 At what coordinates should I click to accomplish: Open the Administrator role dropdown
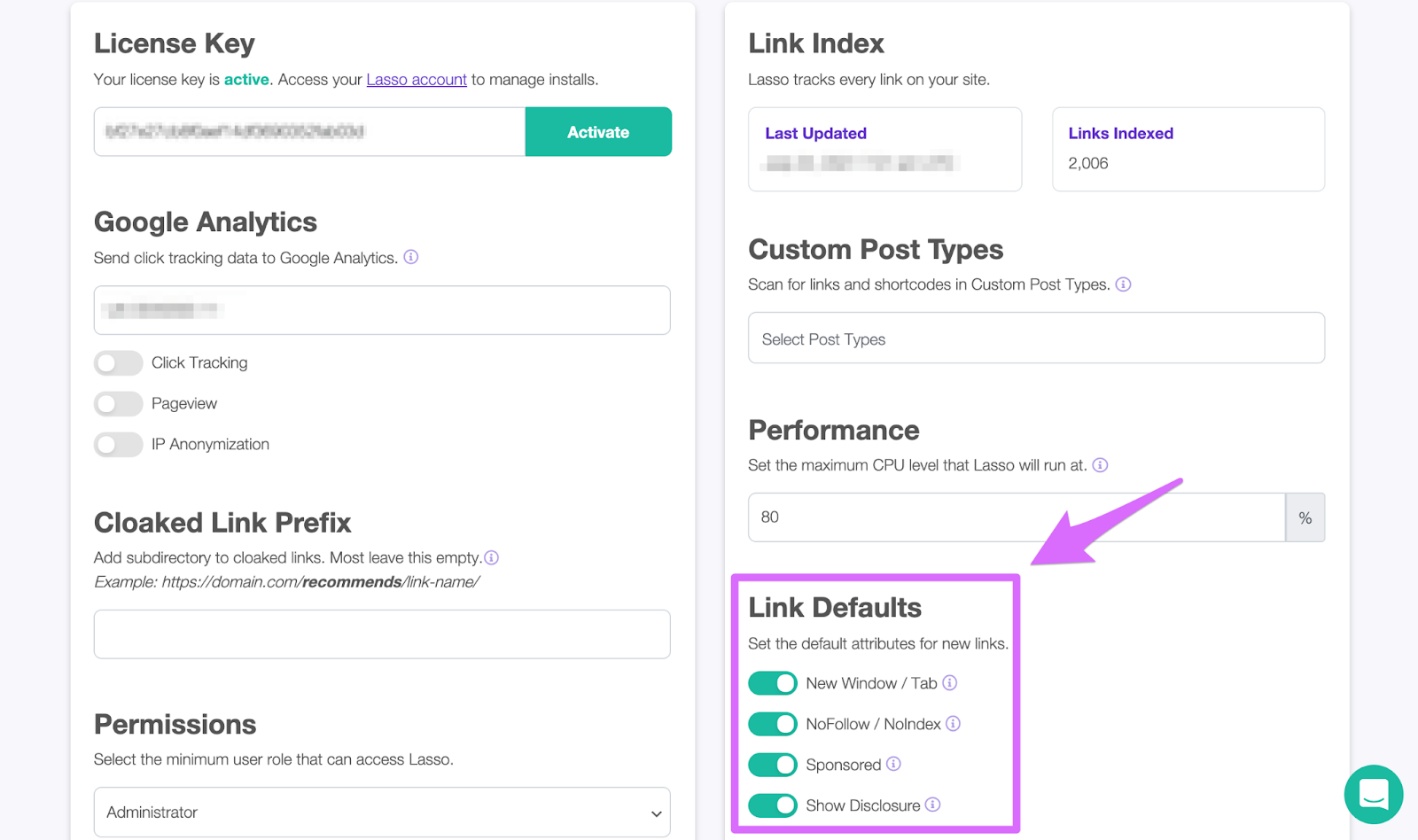[382, 813]
